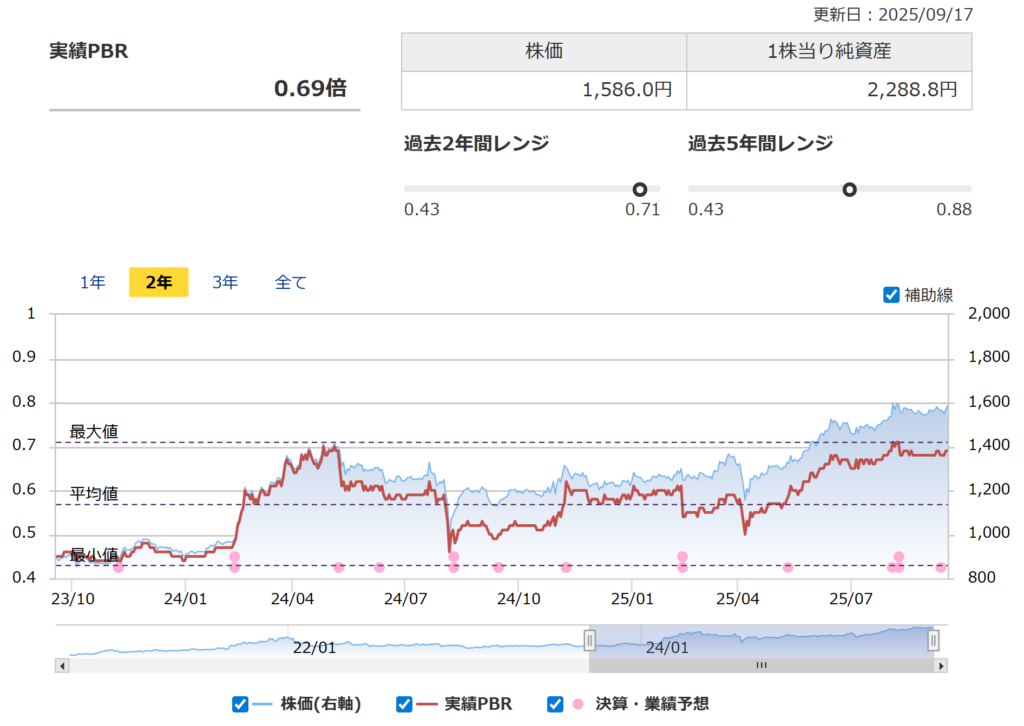Switch to the 1年 period tab

pyautogui.click(x=93, y=283)
